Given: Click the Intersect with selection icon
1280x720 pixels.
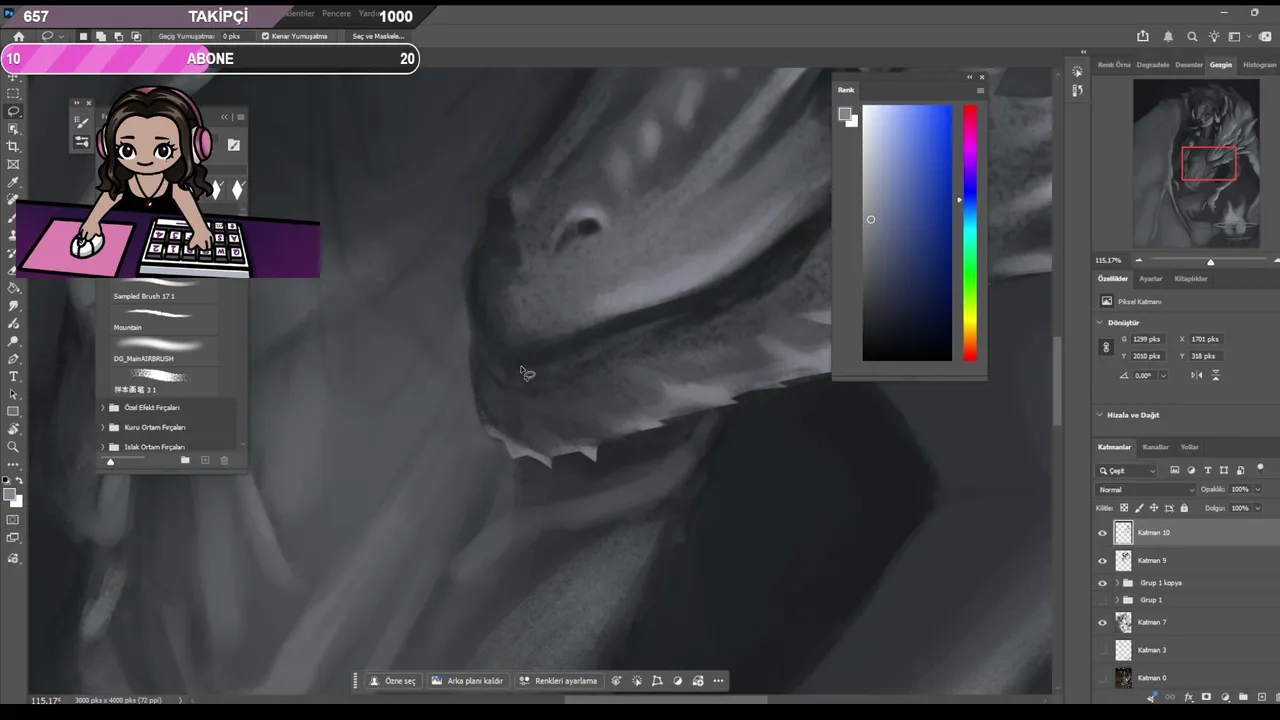Looking at the screenshot, I should [136, 36].
